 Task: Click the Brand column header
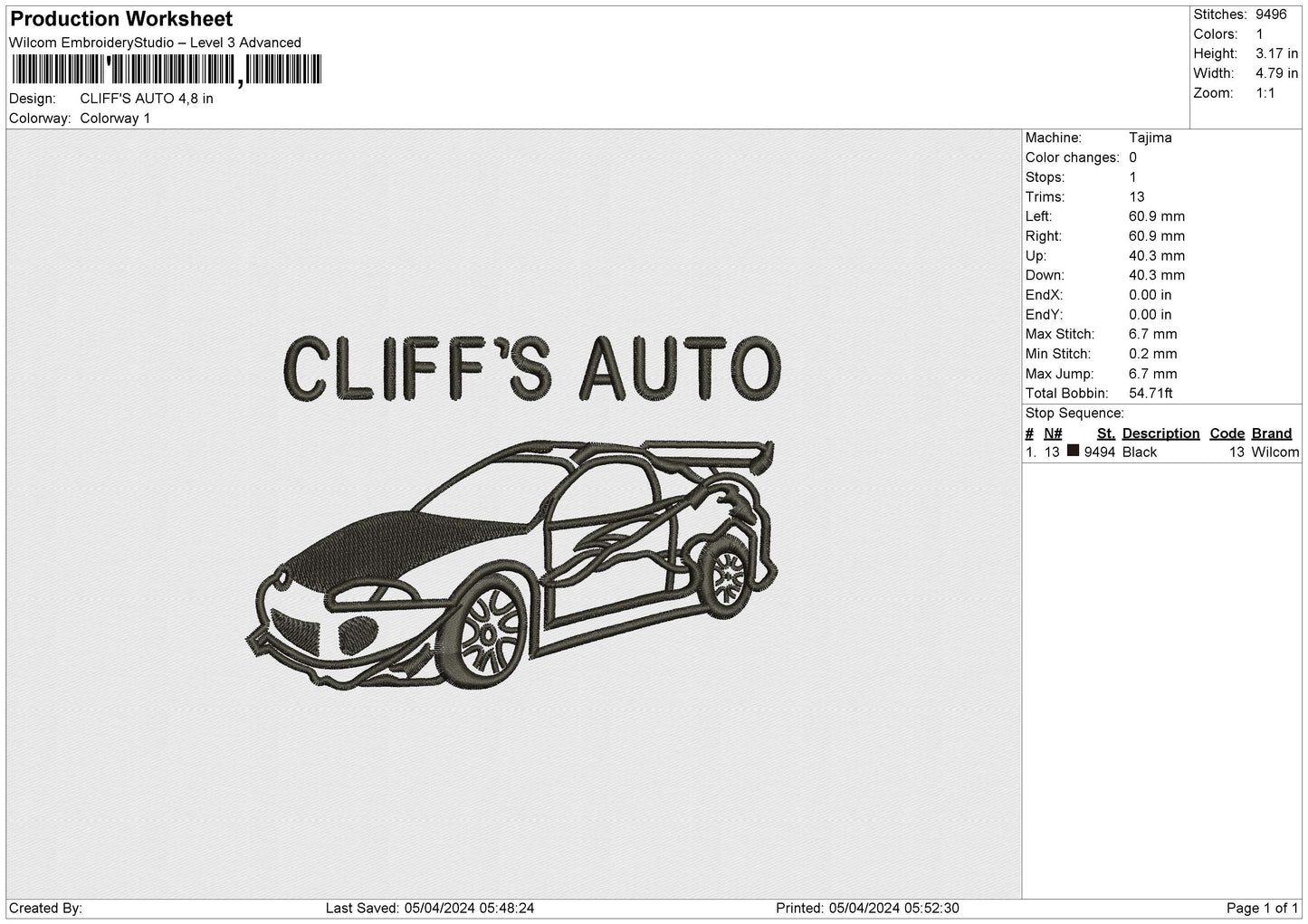pyautogui.click(x=1272, y=433)
